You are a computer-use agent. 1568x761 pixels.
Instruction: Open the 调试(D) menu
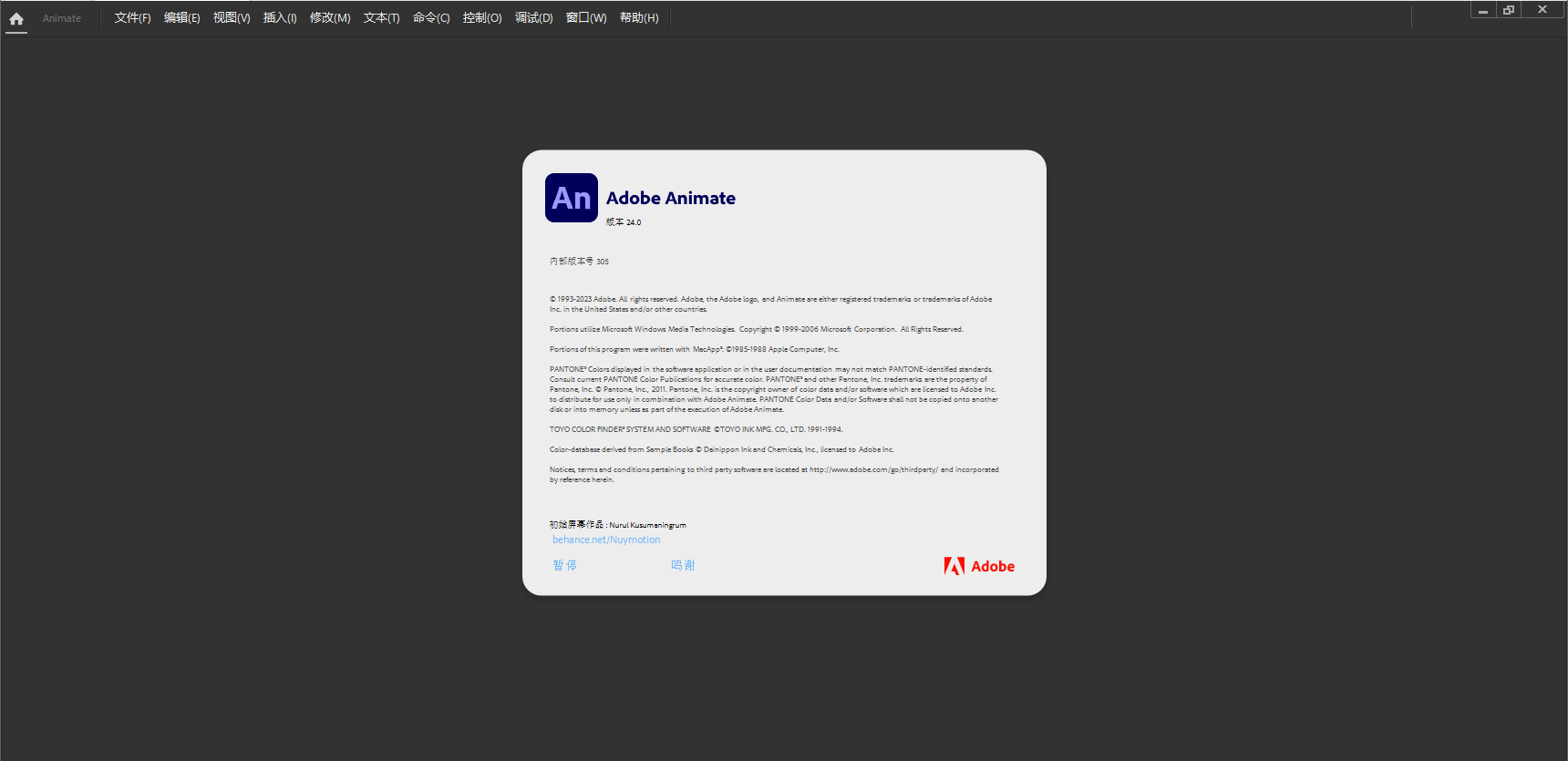coord(534,18)
